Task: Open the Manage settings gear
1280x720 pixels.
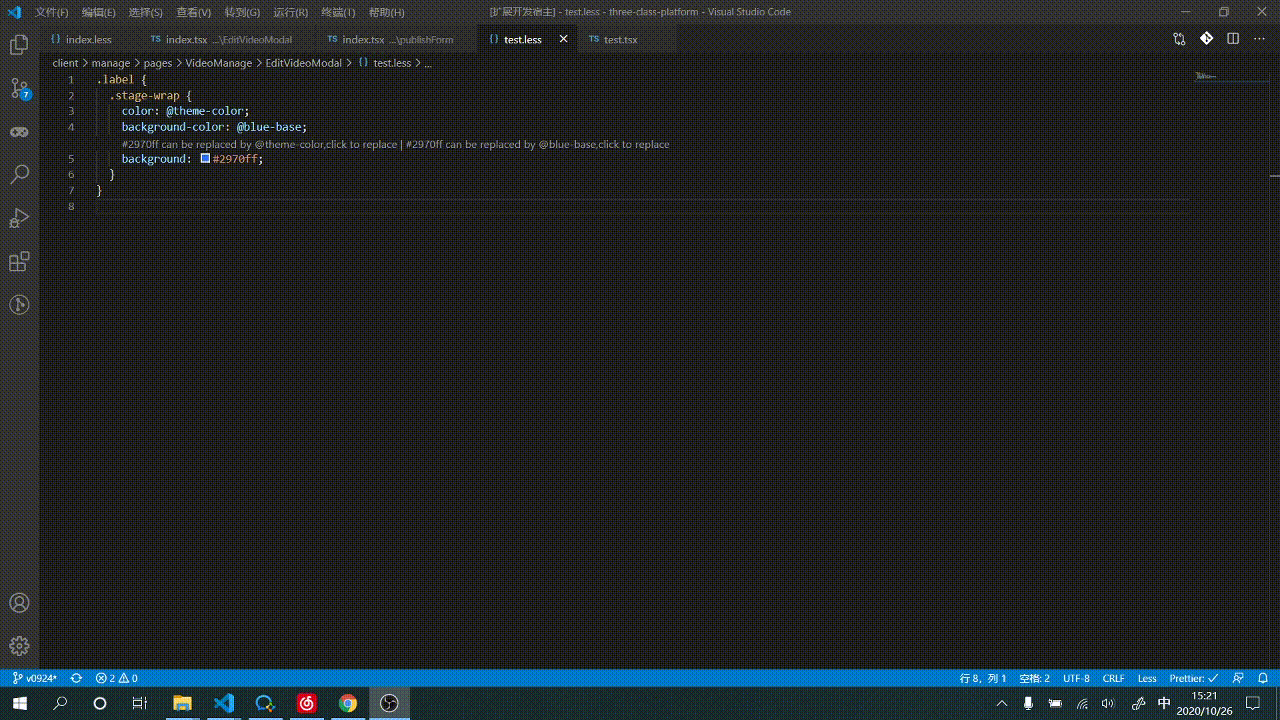Action: pyautogui.click(x=19, y=646)
